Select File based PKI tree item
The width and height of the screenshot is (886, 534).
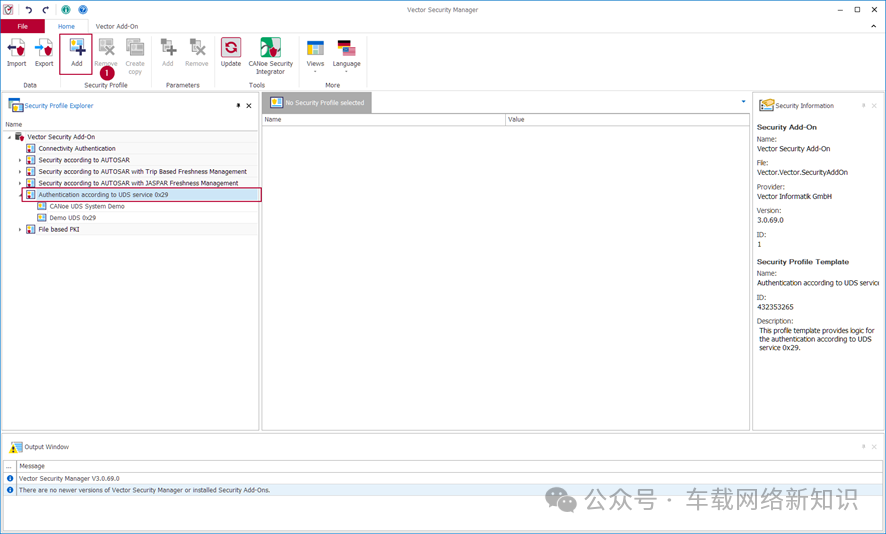[59, 229]
